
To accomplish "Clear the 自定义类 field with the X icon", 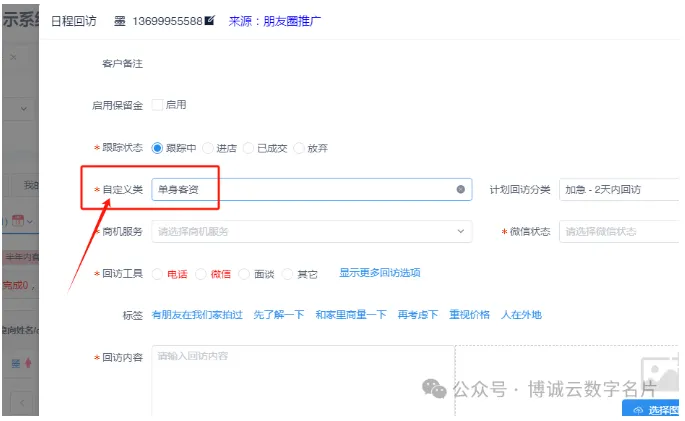I will pos(460,189).
